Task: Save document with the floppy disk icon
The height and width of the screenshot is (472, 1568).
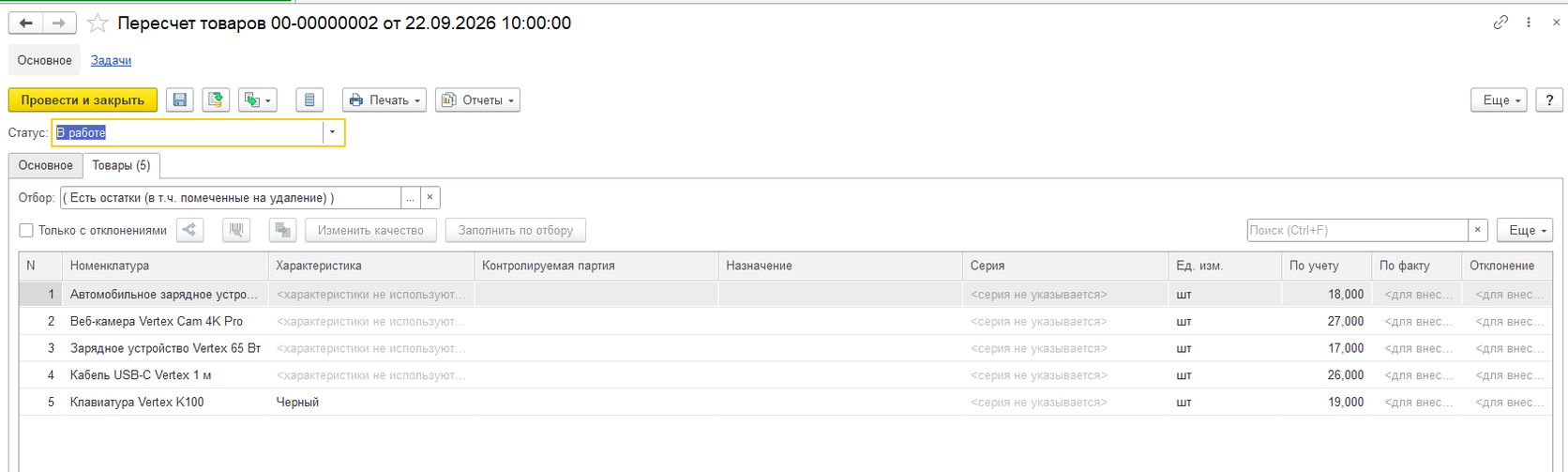Action: tap(180, 100)
